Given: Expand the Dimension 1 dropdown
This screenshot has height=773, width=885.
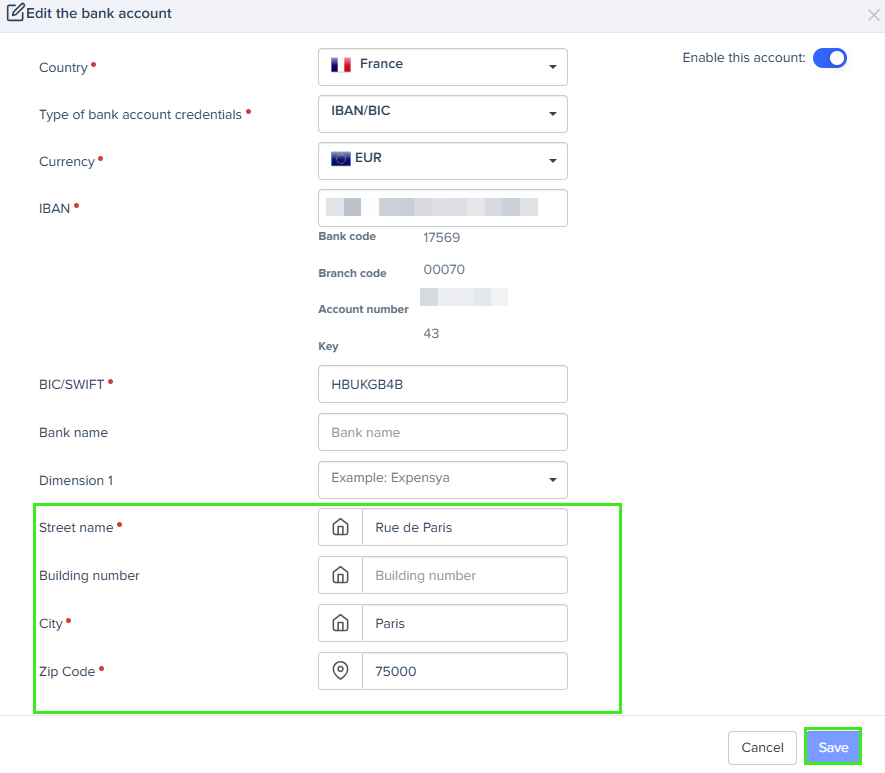Looking at the screenshot, I should click(x=442, y=480).
